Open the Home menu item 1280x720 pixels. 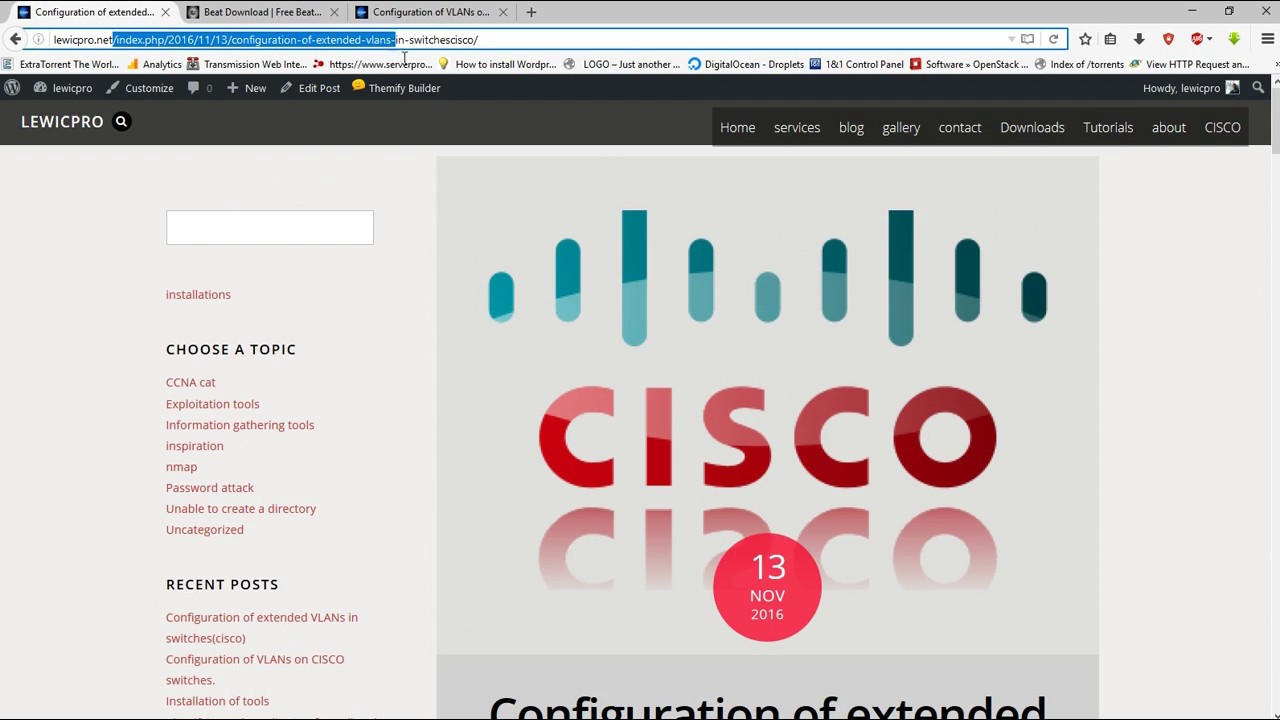click(x=738, y=127)
